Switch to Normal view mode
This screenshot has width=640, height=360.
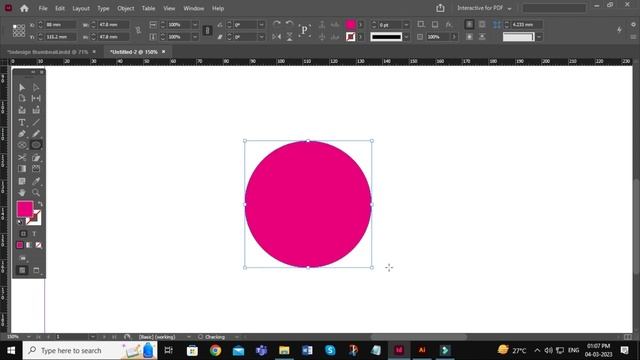(x=22, y=270)
